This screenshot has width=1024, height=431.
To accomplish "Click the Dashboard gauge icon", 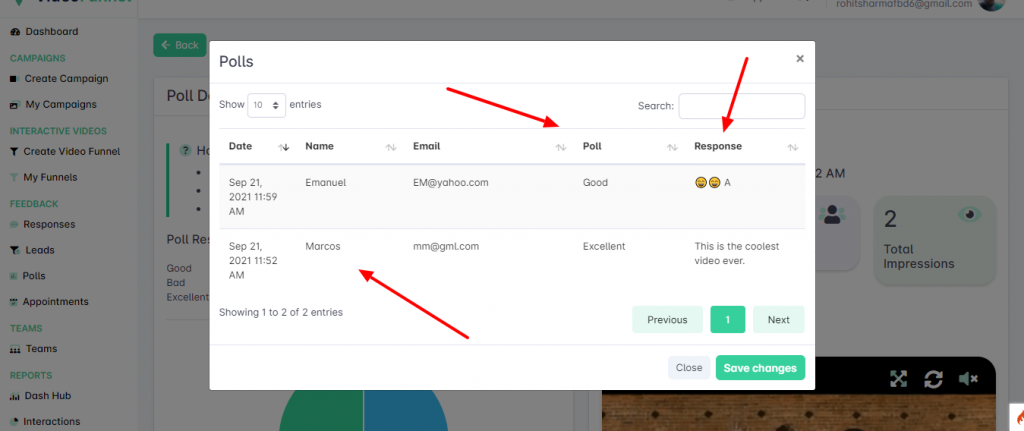I will tap(15, 32).
